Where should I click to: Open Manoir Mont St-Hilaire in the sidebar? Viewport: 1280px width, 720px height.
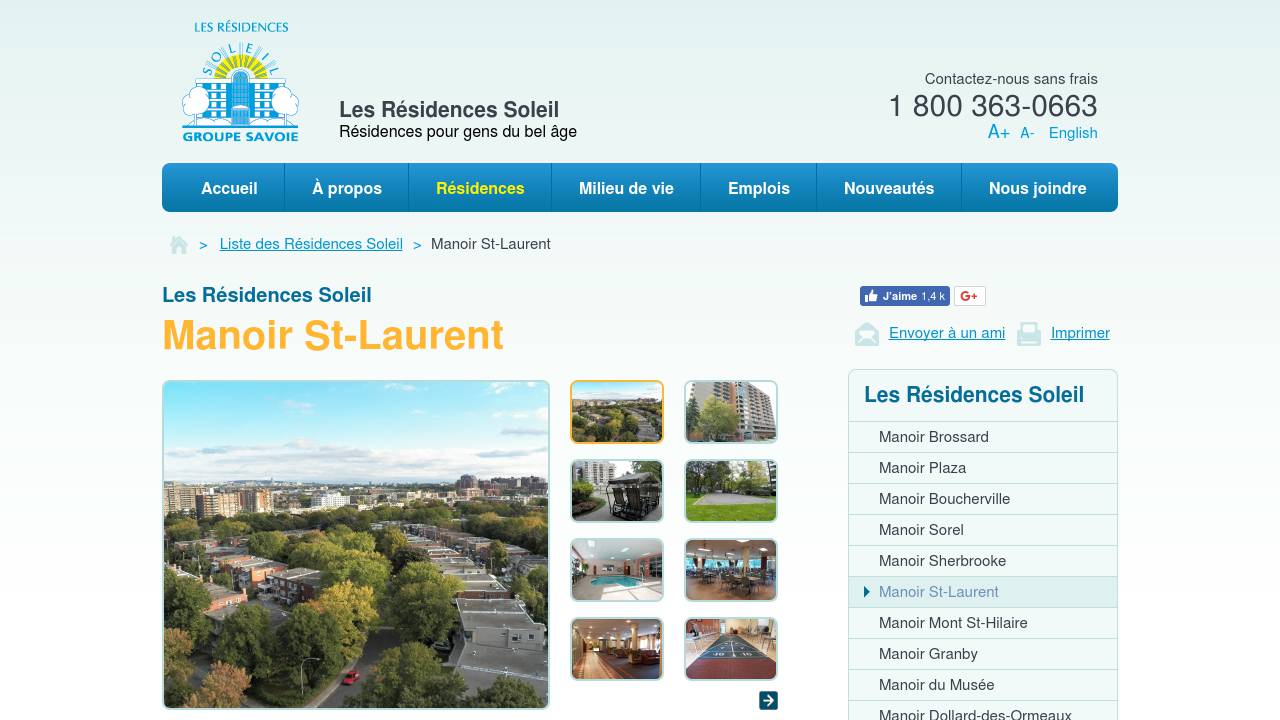[x=983, y=623]
